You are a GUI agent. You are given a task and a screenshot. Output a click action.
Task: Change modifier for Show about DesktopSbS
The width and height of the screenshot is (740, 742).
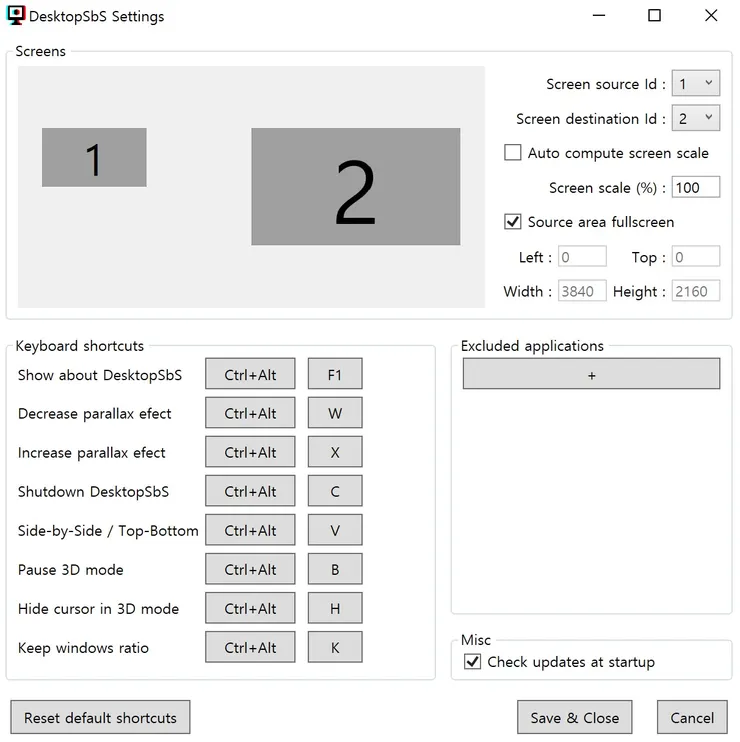pyautogui.click(x=250, y=374)
